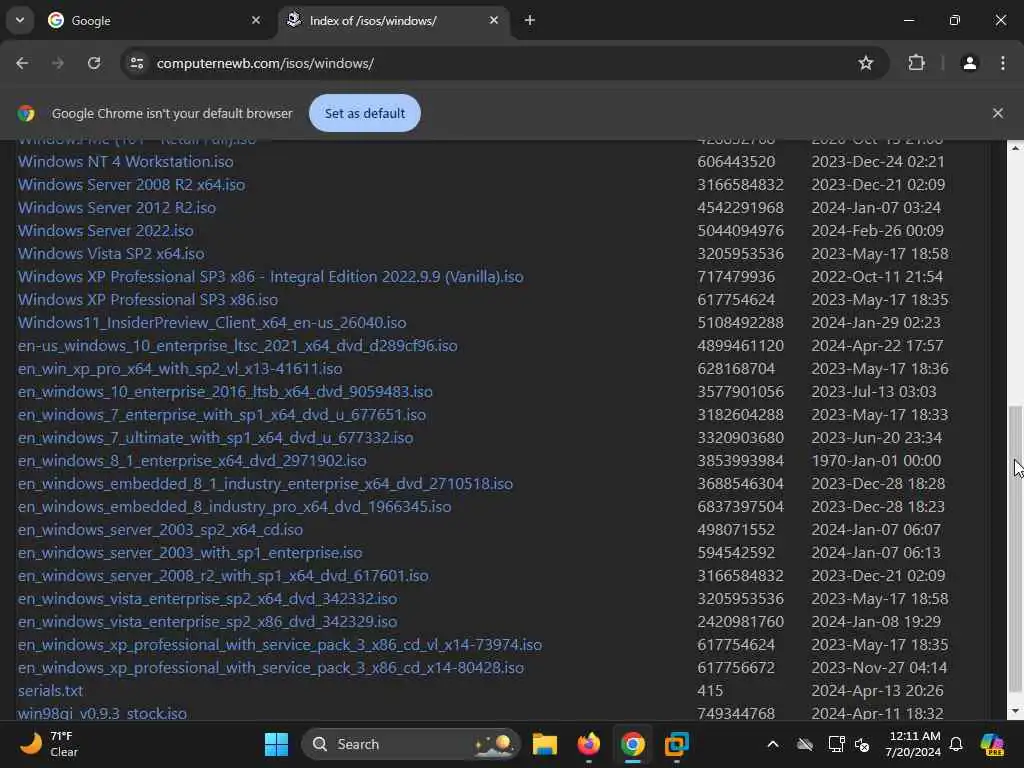
Task: Open XP Integral Edition 2022.9.9 (Vanilla).iso link
Action: (270, 276)
